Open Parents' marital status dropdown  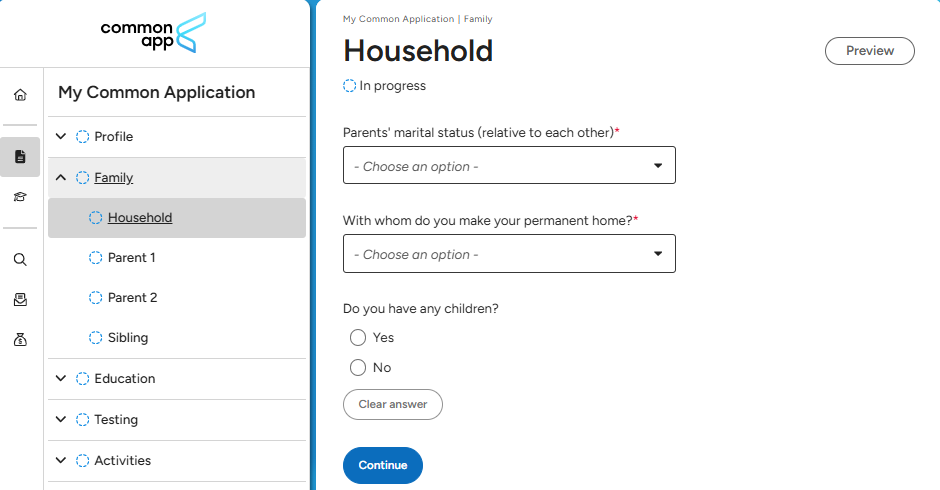pos(509,166)
